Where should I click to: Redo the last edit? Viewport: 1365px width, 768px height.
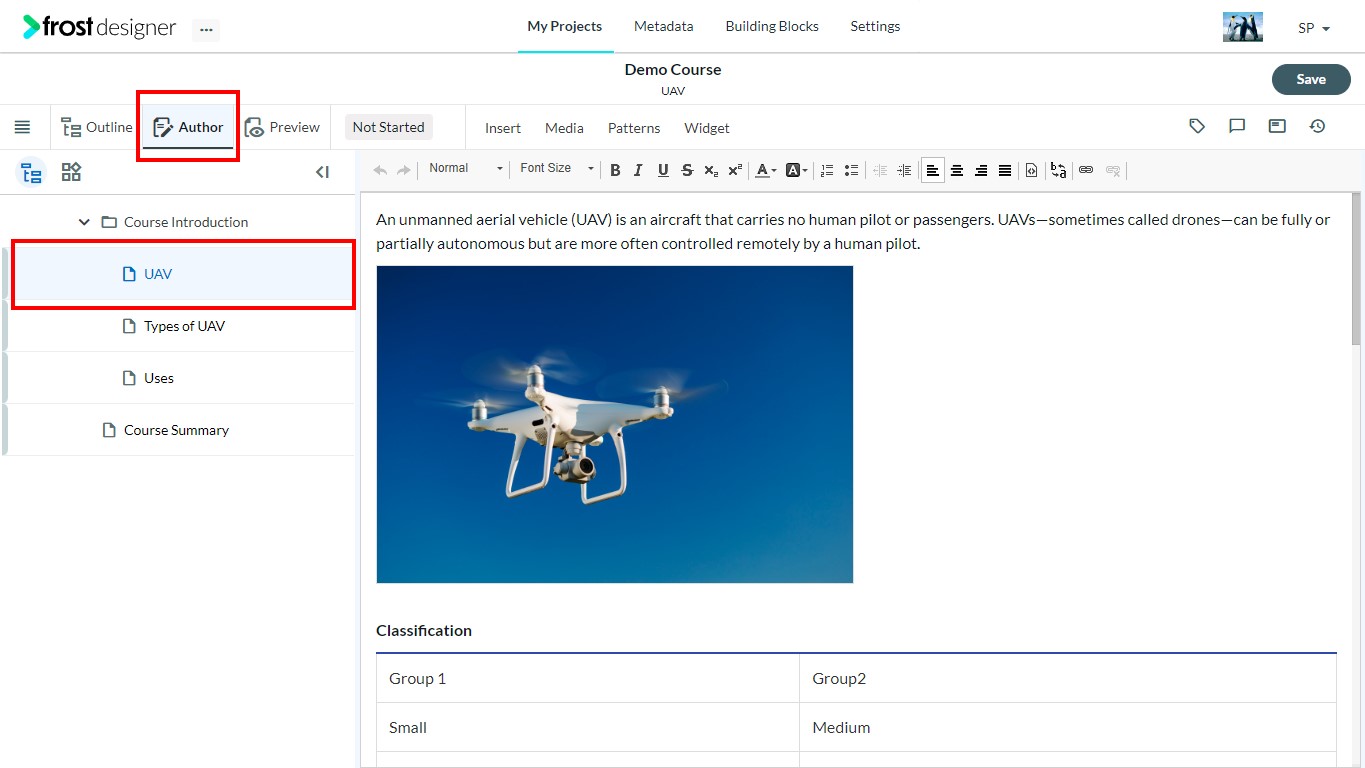tap(403, 170)
